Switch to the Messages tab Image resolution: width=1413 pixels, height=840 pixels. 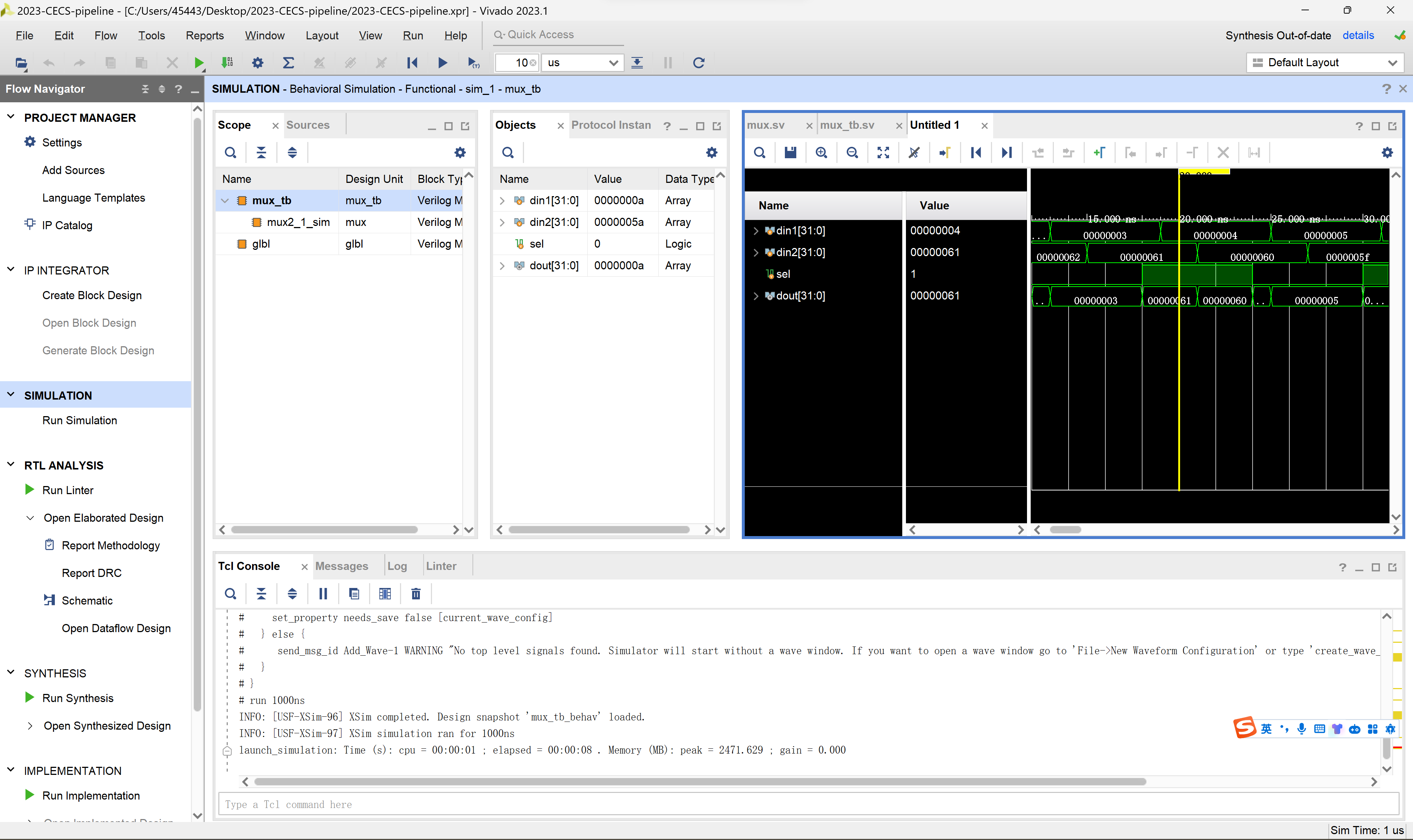(341, 566)
